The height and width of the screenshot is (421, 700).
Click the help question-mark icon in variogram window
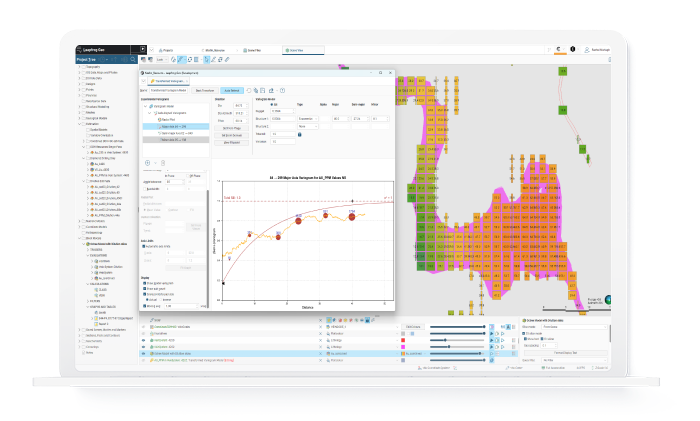tap(282, 91)
